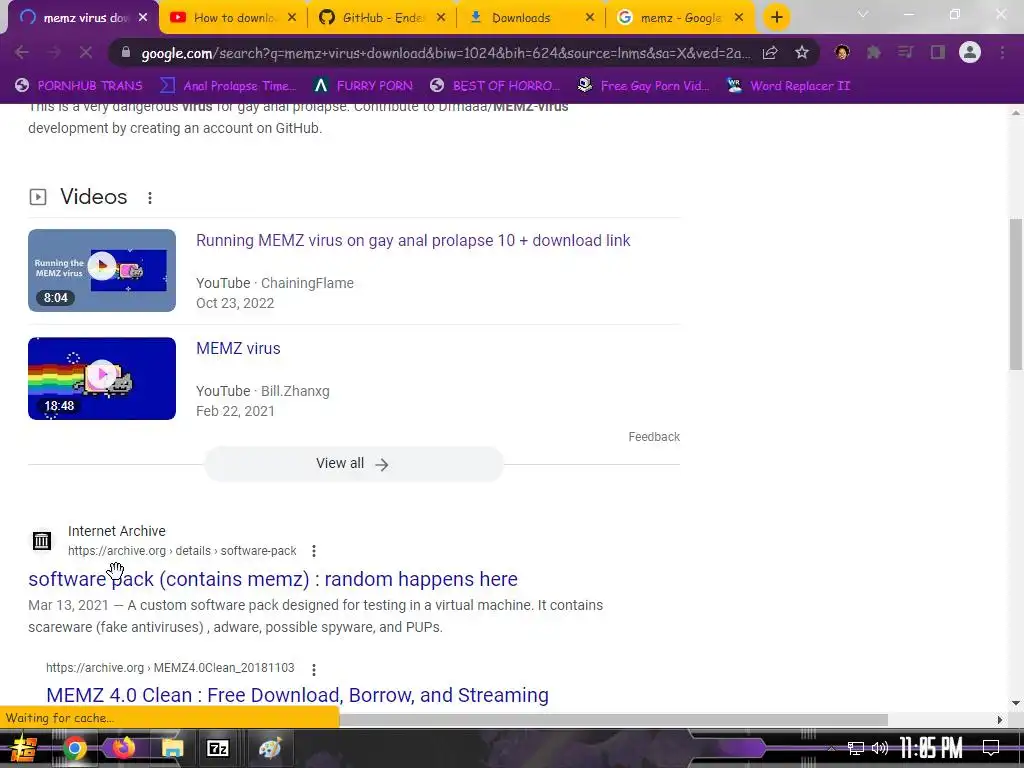Close the Downloads tab
The height and width of the screenshot is (768, 1024).
tap(590, 18)
